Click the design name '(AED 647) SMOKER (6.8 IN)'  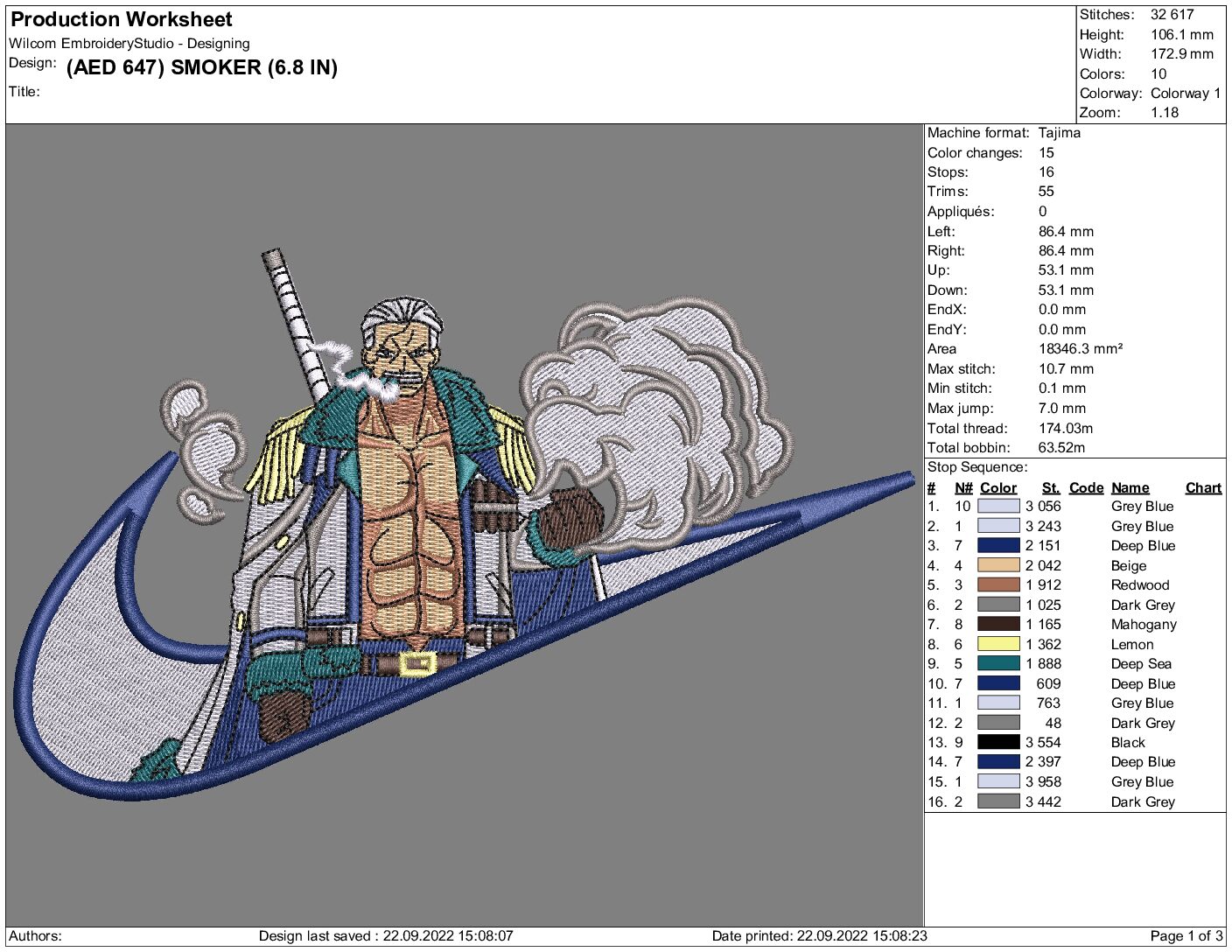pos(202,67)
